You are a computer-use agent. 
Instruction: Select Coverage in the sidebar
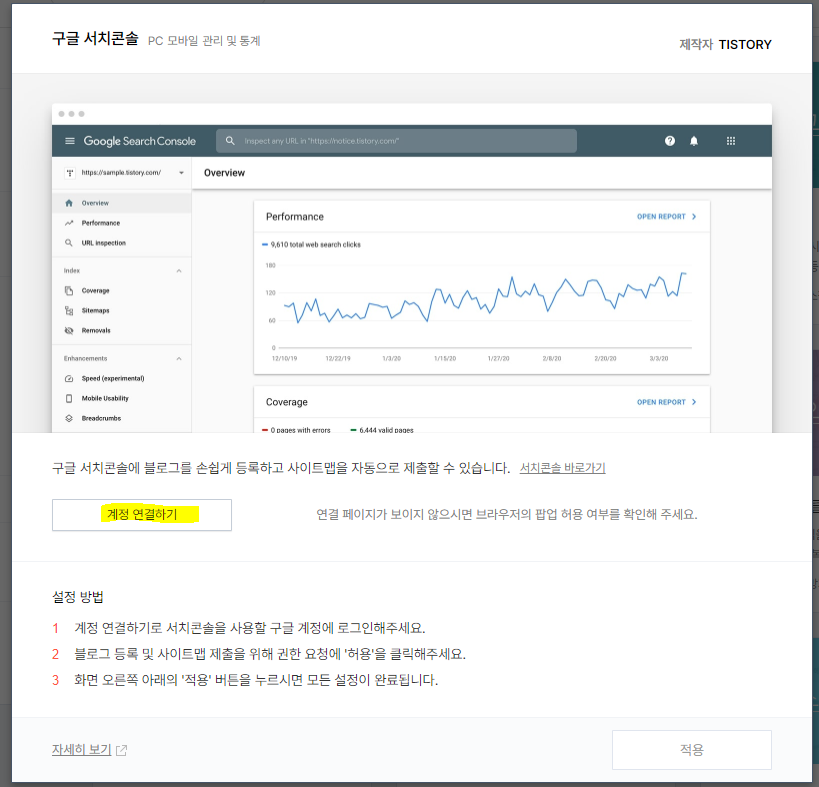[122, 290]
